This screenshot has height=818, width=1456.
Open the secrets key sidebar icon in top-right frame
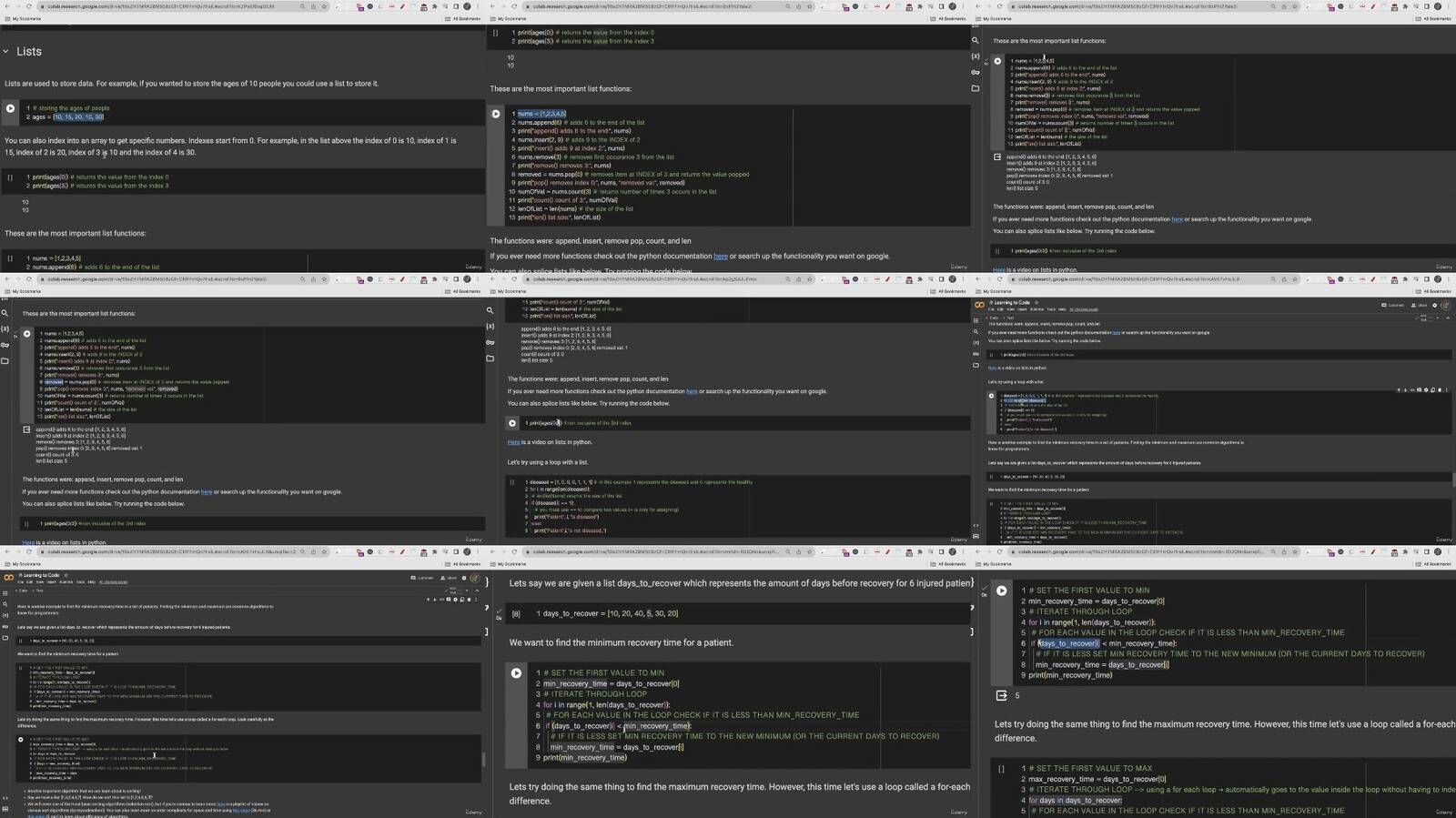tap(976, 72)
